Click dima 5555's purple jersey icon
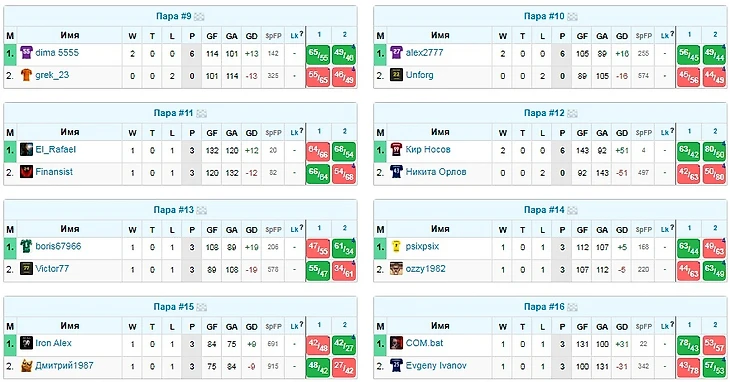The width and height of the screenshot is (730, 382). click(26, 53)
